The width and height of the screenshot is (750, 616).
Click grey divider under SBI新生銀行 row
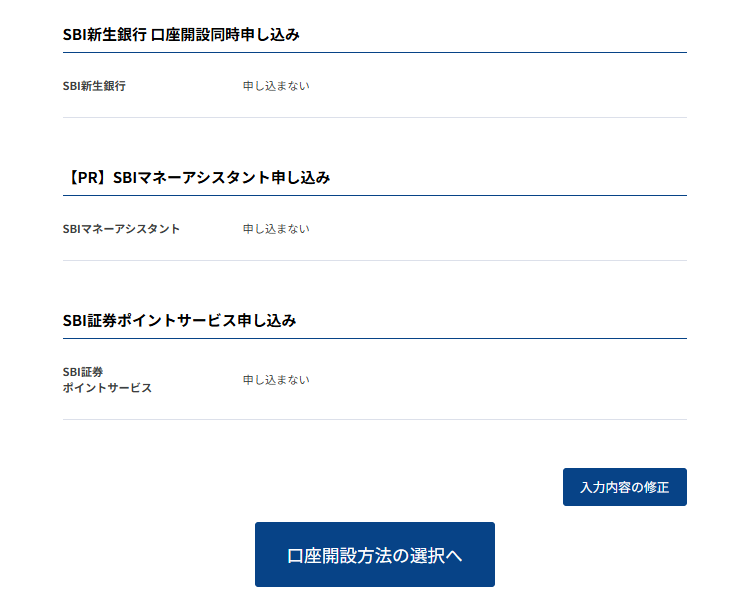375,118
